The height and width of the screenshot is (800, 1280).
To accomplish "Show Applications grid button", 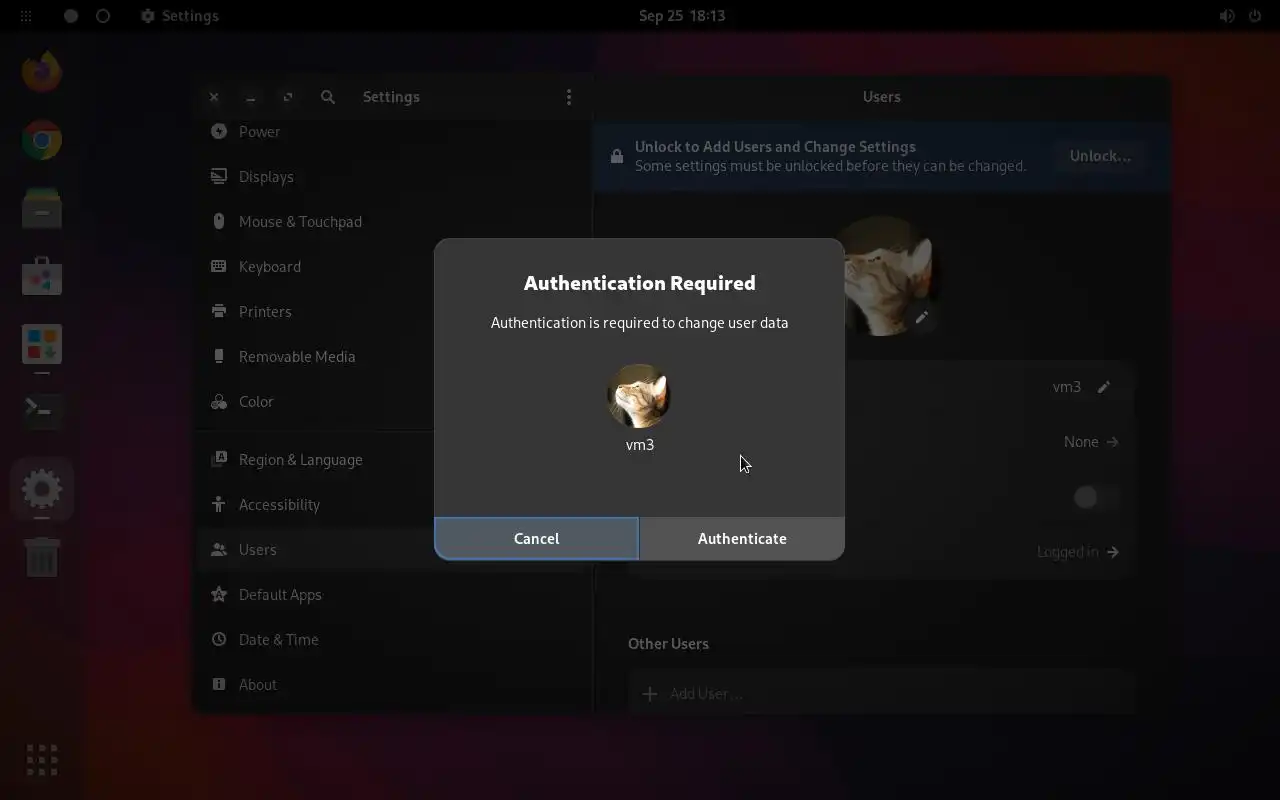I will 42,760.
